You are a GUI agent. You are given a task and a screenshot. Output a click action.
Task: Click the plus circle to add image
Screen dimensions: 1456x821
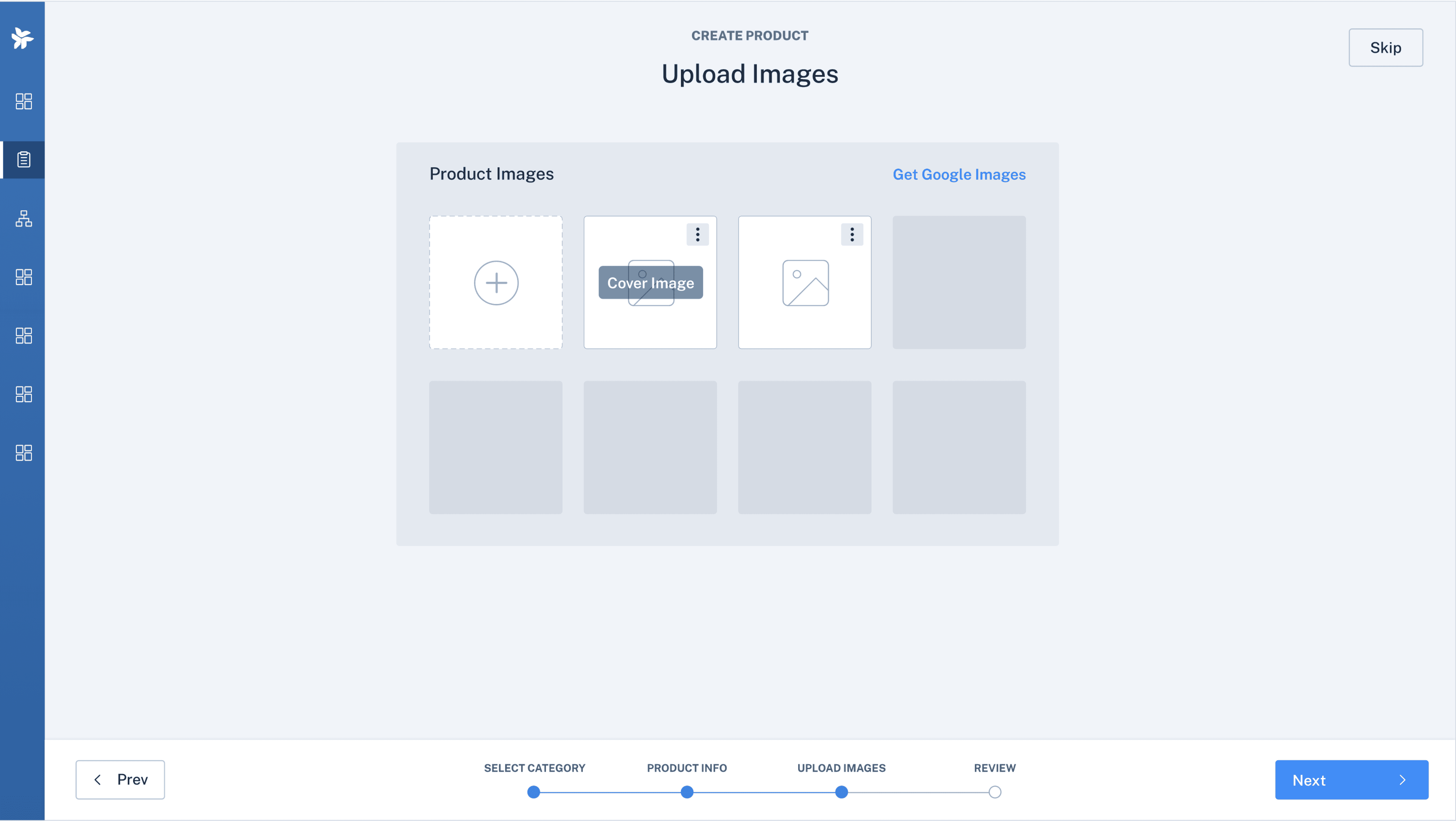pos(496,283)
